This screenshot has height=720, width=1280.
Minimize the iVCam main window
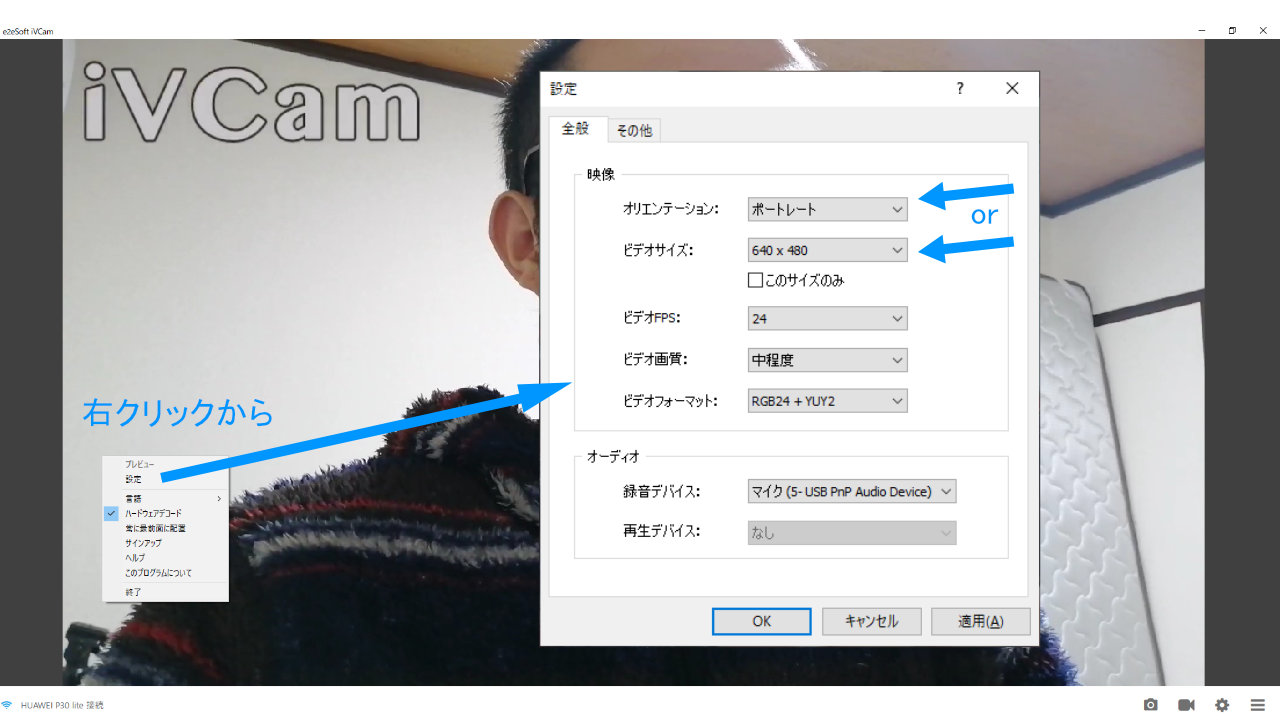(1201, 31)
